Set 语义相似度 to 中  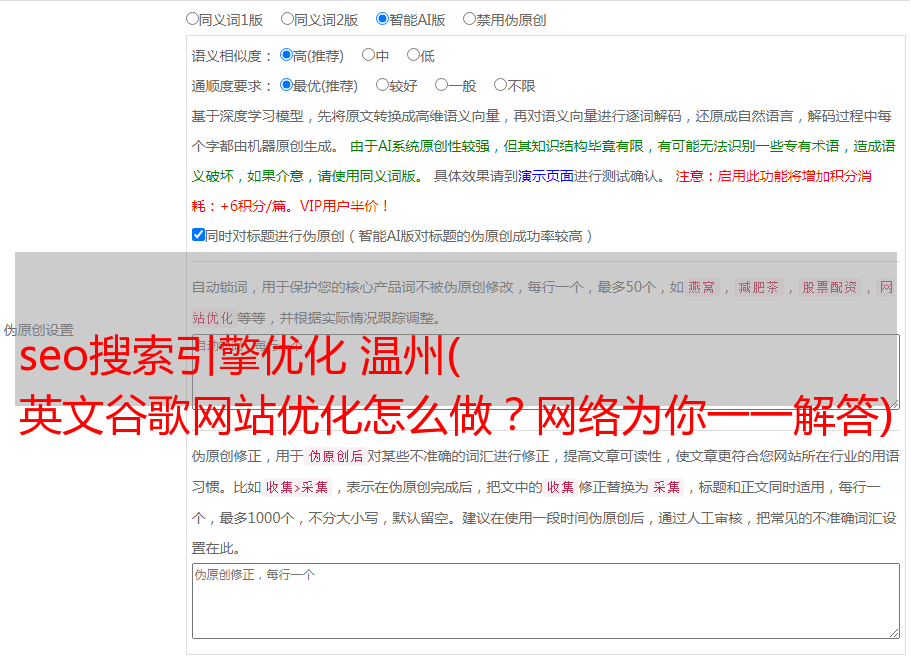(368, 55)
